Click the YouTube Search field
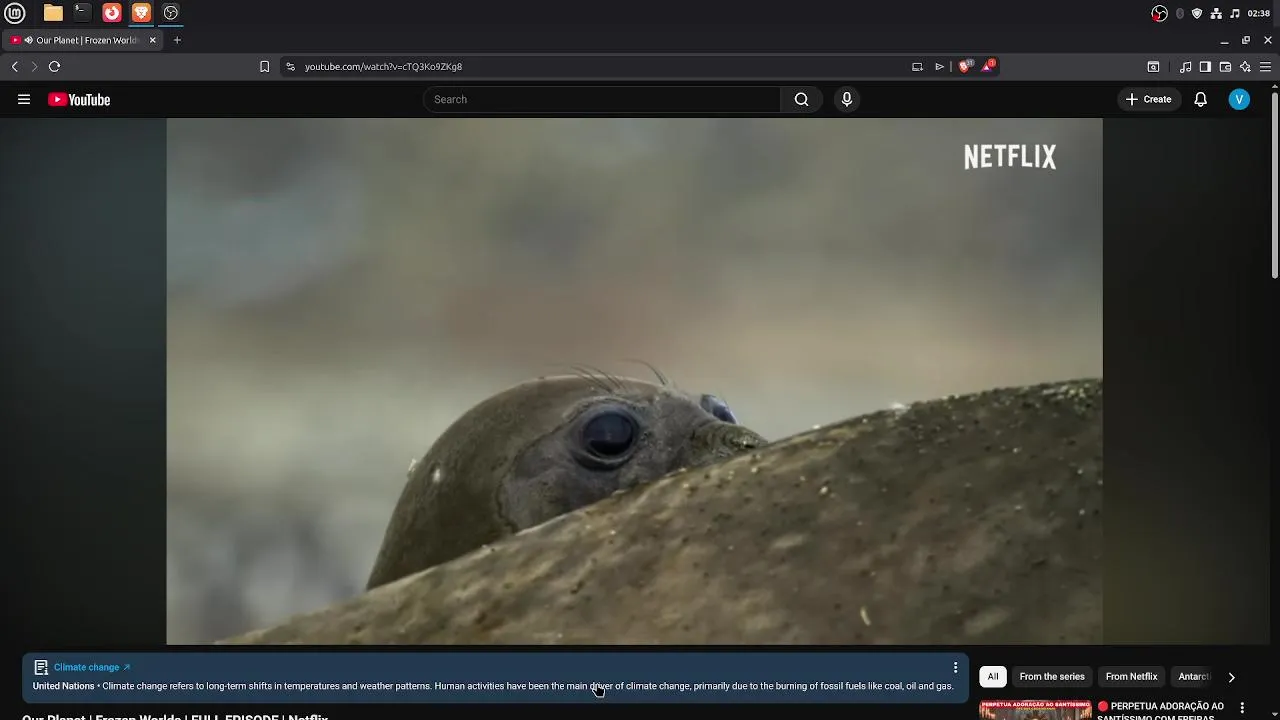The height and width of the screenshot is (720, 1280). [602, 99]
